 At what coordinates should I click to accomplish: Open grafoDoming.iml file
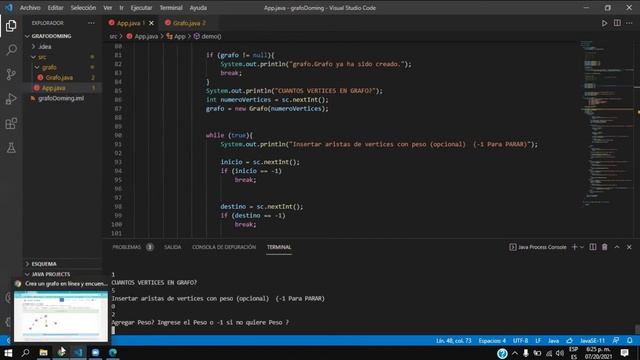(60, 98)
